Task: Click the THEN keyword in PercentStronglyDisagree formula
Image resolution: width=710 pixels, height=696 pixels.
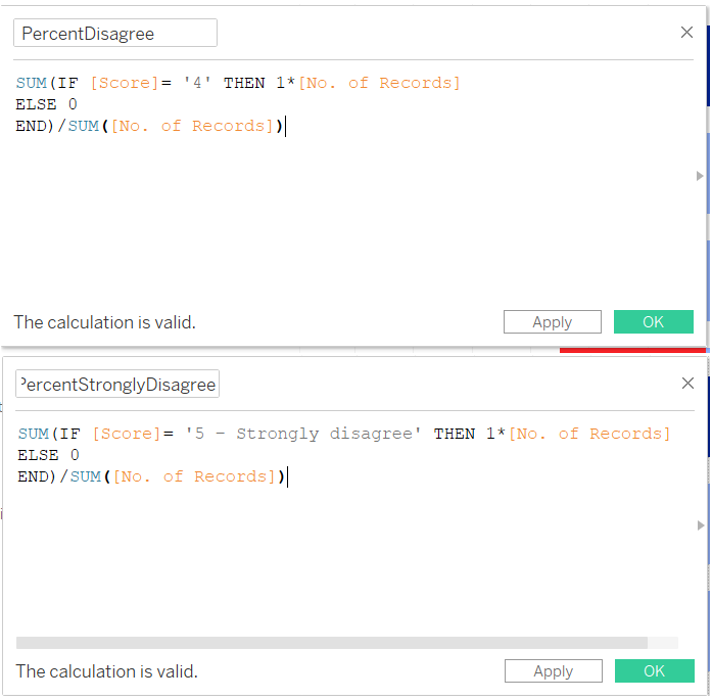Action: click(x=454, y=434)
